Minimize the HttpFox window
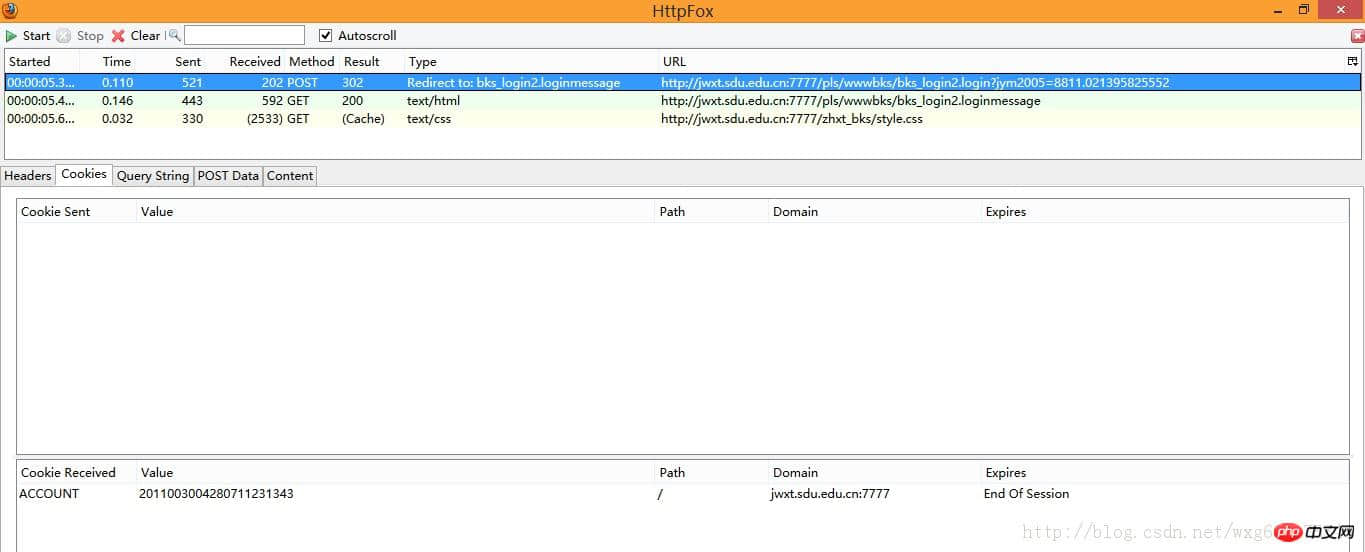The width and height of the screenshot is (1365, 552). [1278, 11]
